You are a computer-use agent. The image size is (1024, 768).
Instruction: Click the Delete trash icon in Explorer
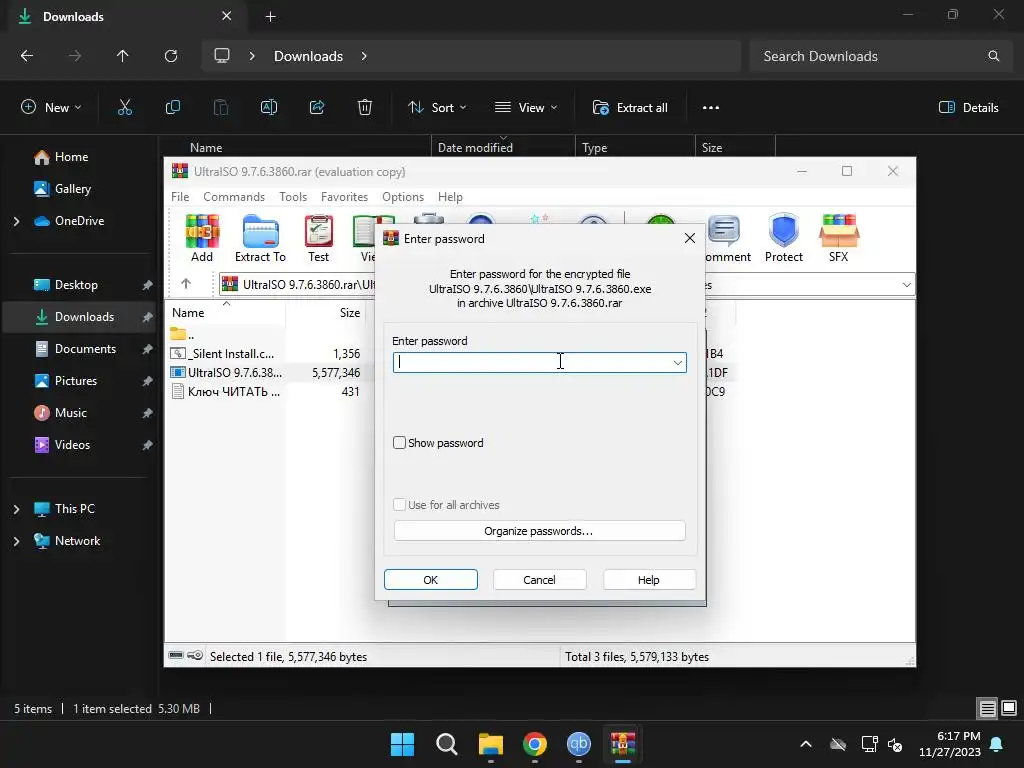pos(365,108)
